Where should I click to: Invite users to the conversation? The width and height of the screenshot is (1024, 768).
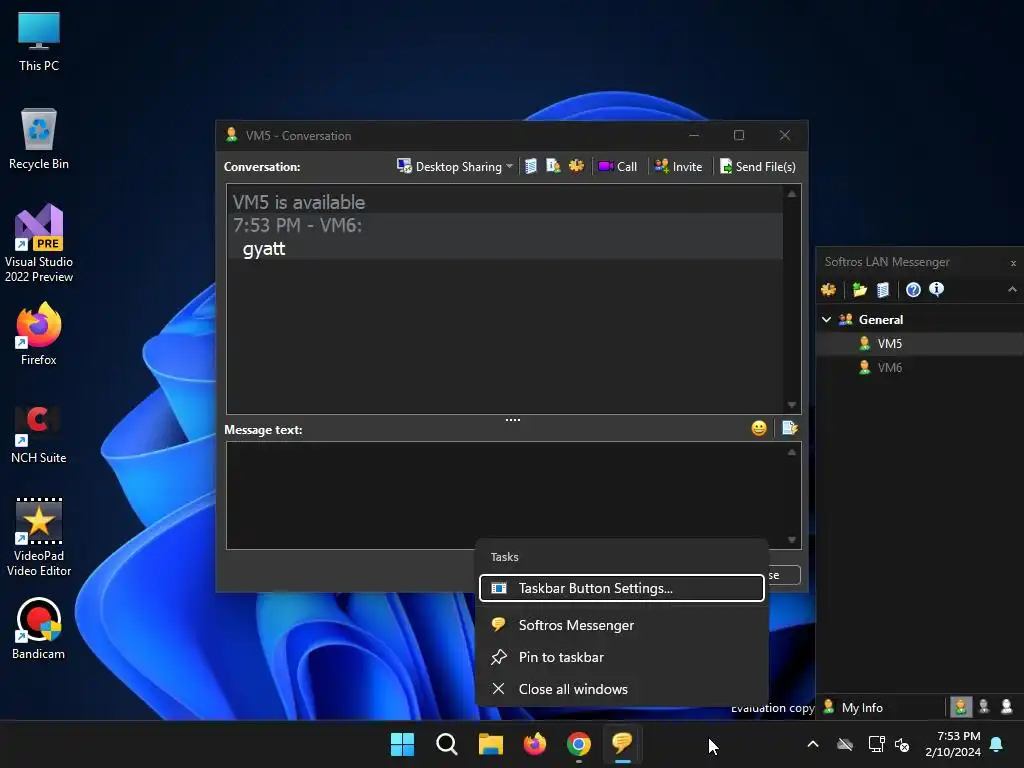(678, 167)
